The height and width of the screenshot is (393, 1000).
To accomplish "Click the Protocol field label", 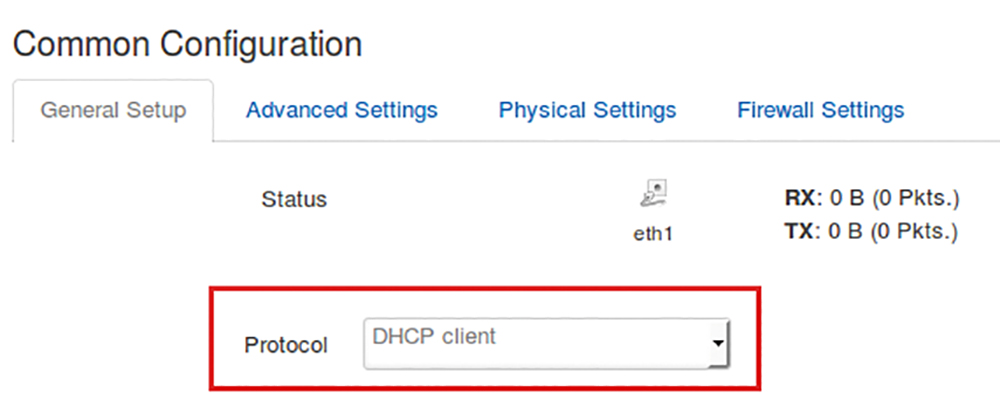I will pyautogui.click(x=286, y=345).
